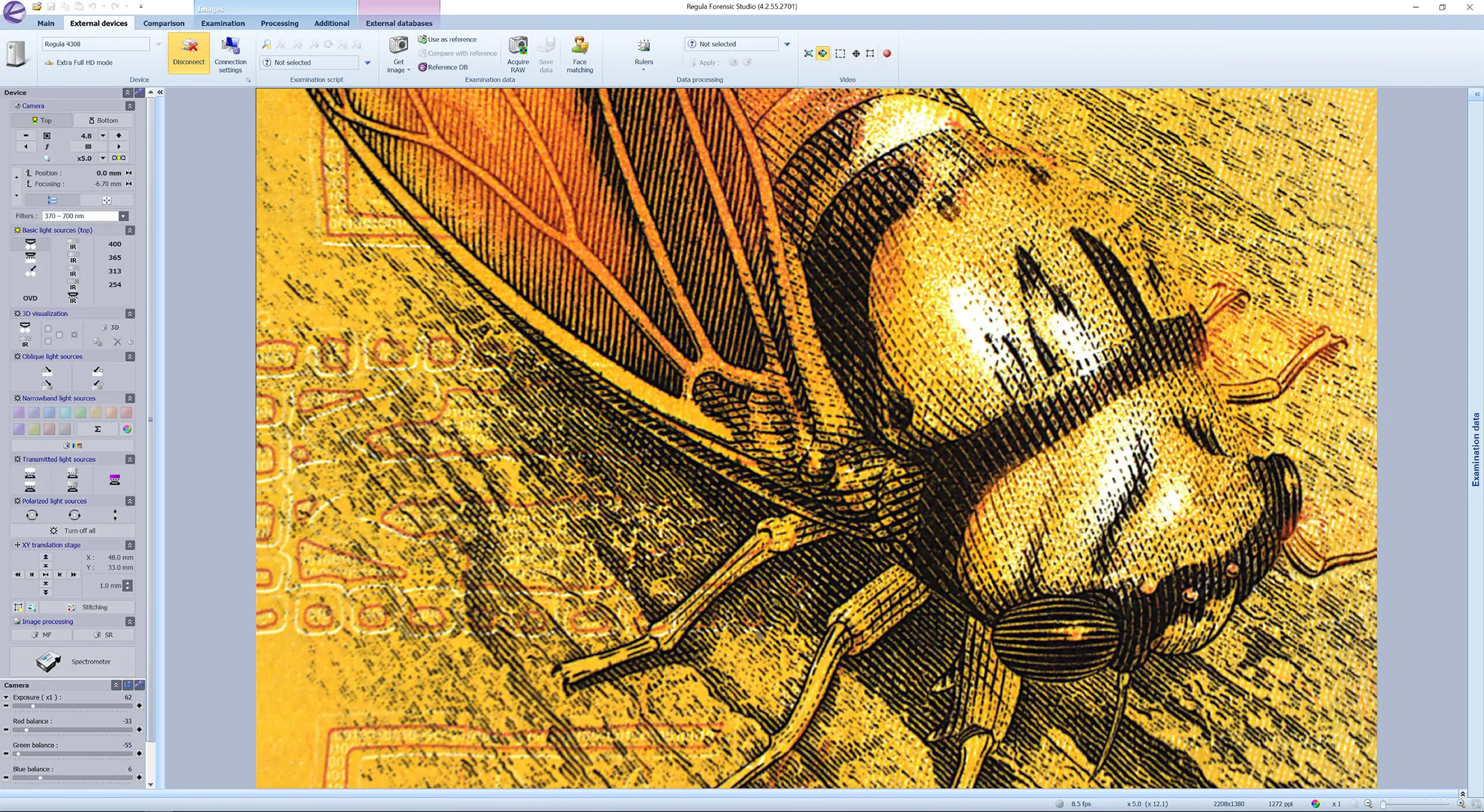Move XY stage fast right
The width and height of the screenshot is (1484, 812).
[73, 574]
